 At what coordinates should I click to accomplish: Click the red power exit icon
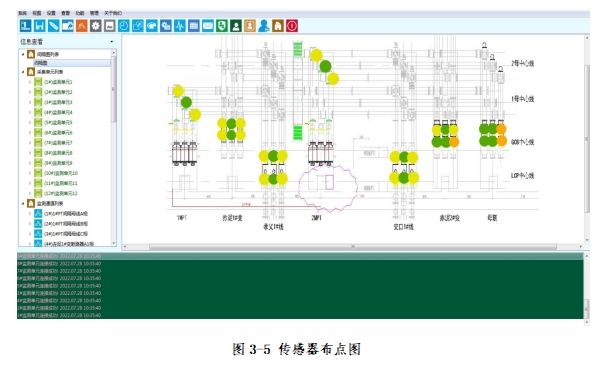coord(292,26)
